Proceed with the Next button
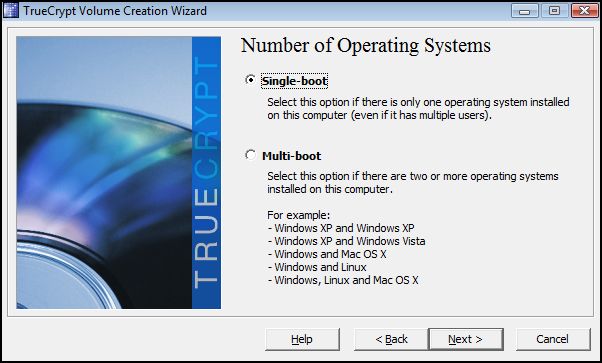 (x=466, y=339)
